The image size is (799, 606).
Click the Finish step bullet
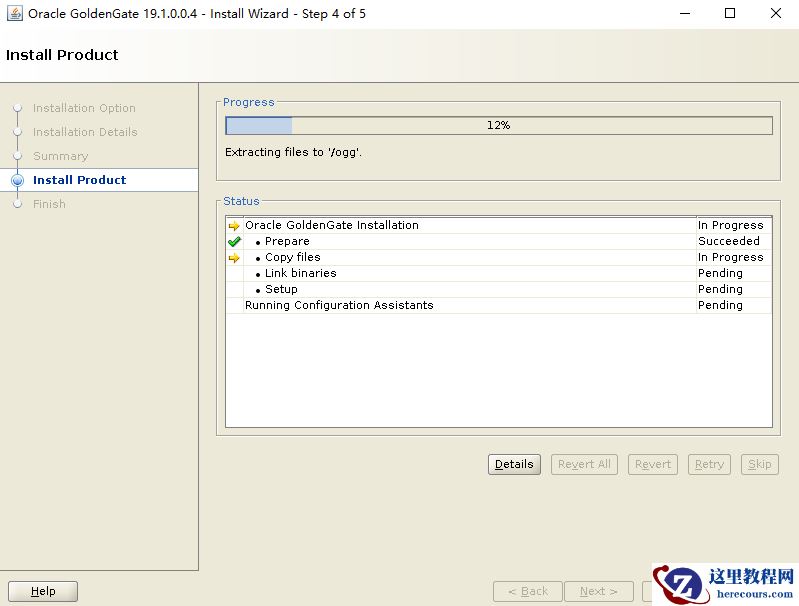click(18, 204)
